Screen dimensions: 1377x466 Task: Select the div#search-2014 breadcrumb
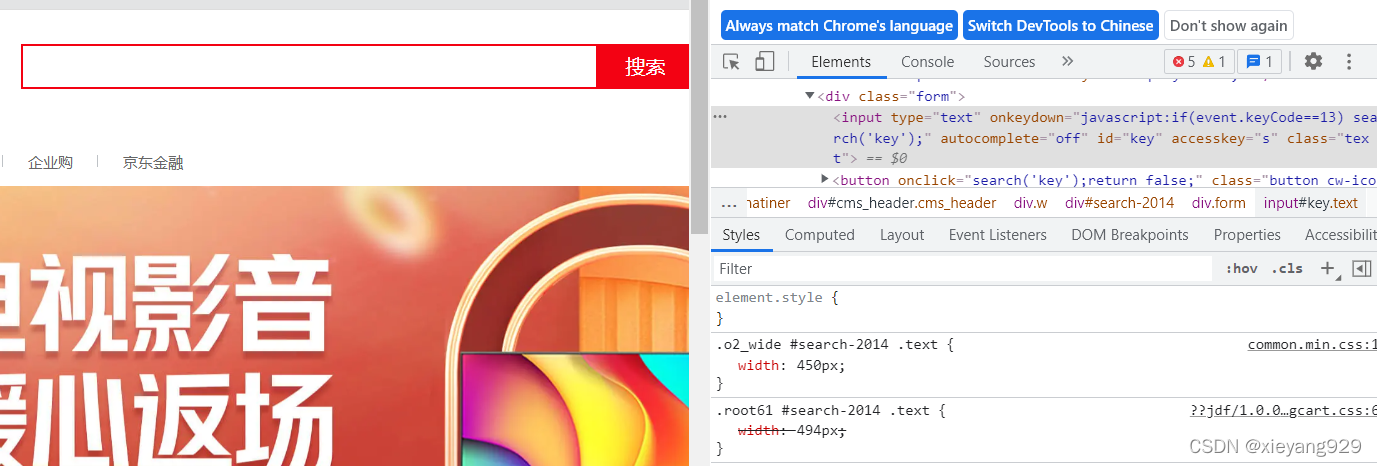1120,203
